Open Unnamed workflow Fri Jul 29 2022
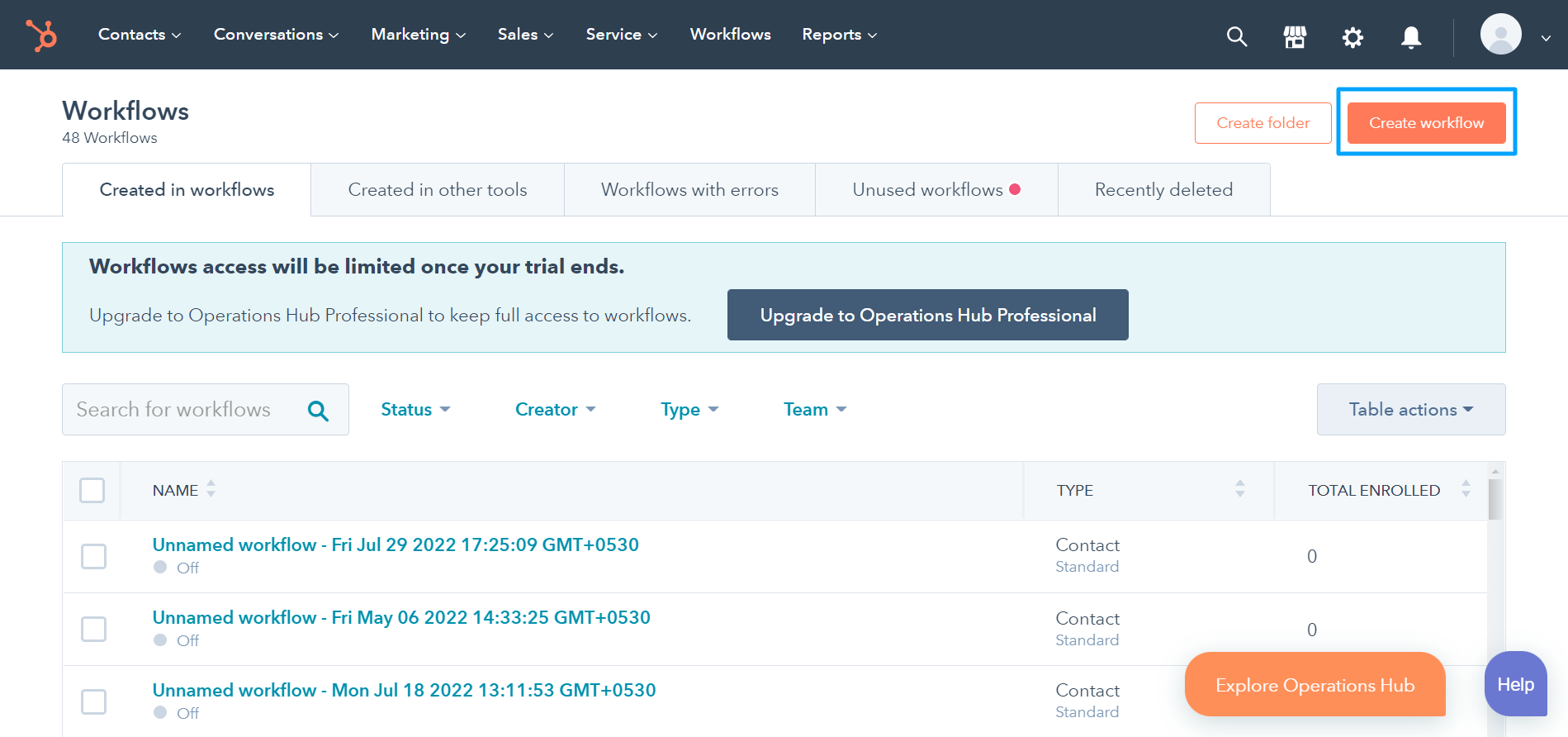Screen dimensions: 1568x737 click(396, 544)
